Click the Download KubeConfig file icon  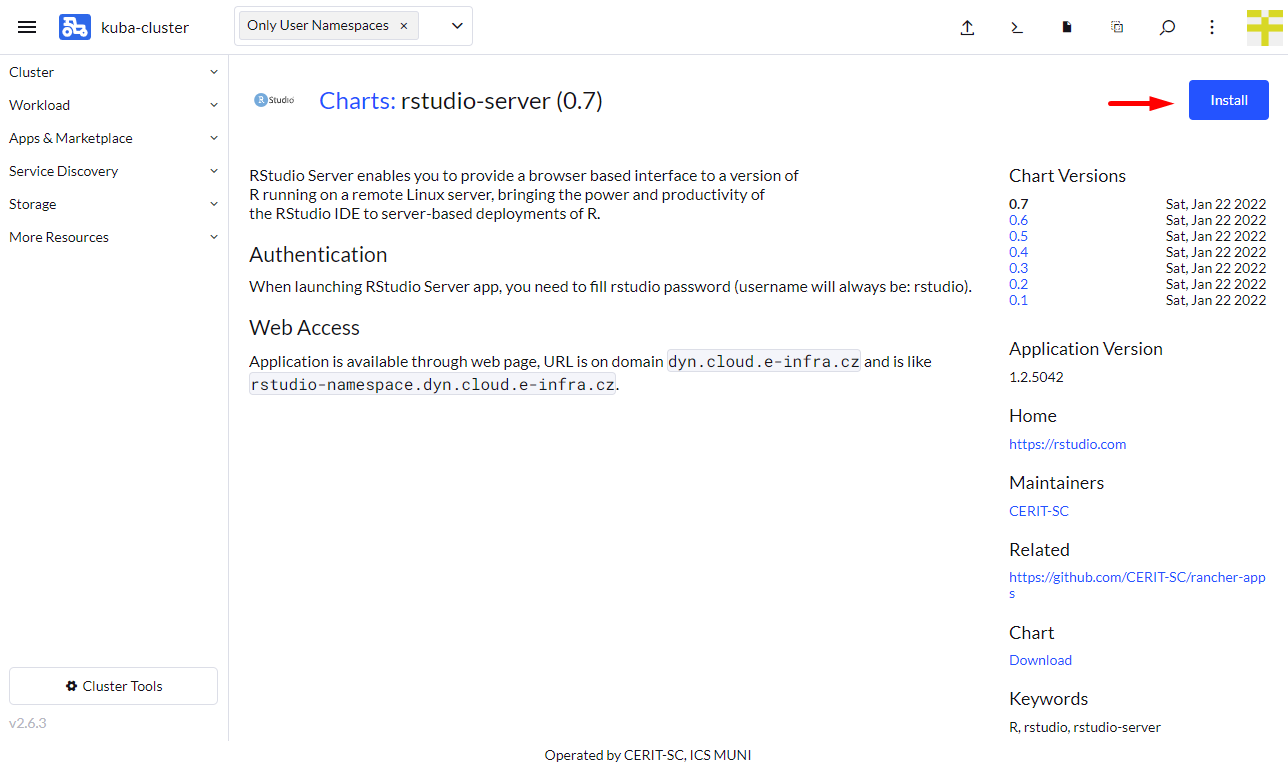(x=1067, y=28)
